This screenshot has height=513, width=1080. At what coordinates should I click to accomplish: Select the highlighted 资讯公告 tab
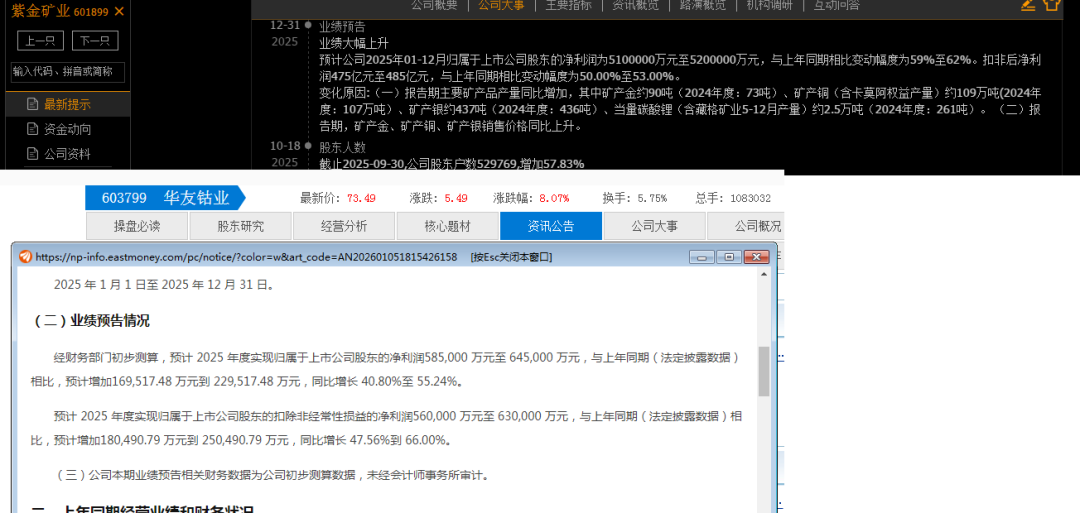551,226
